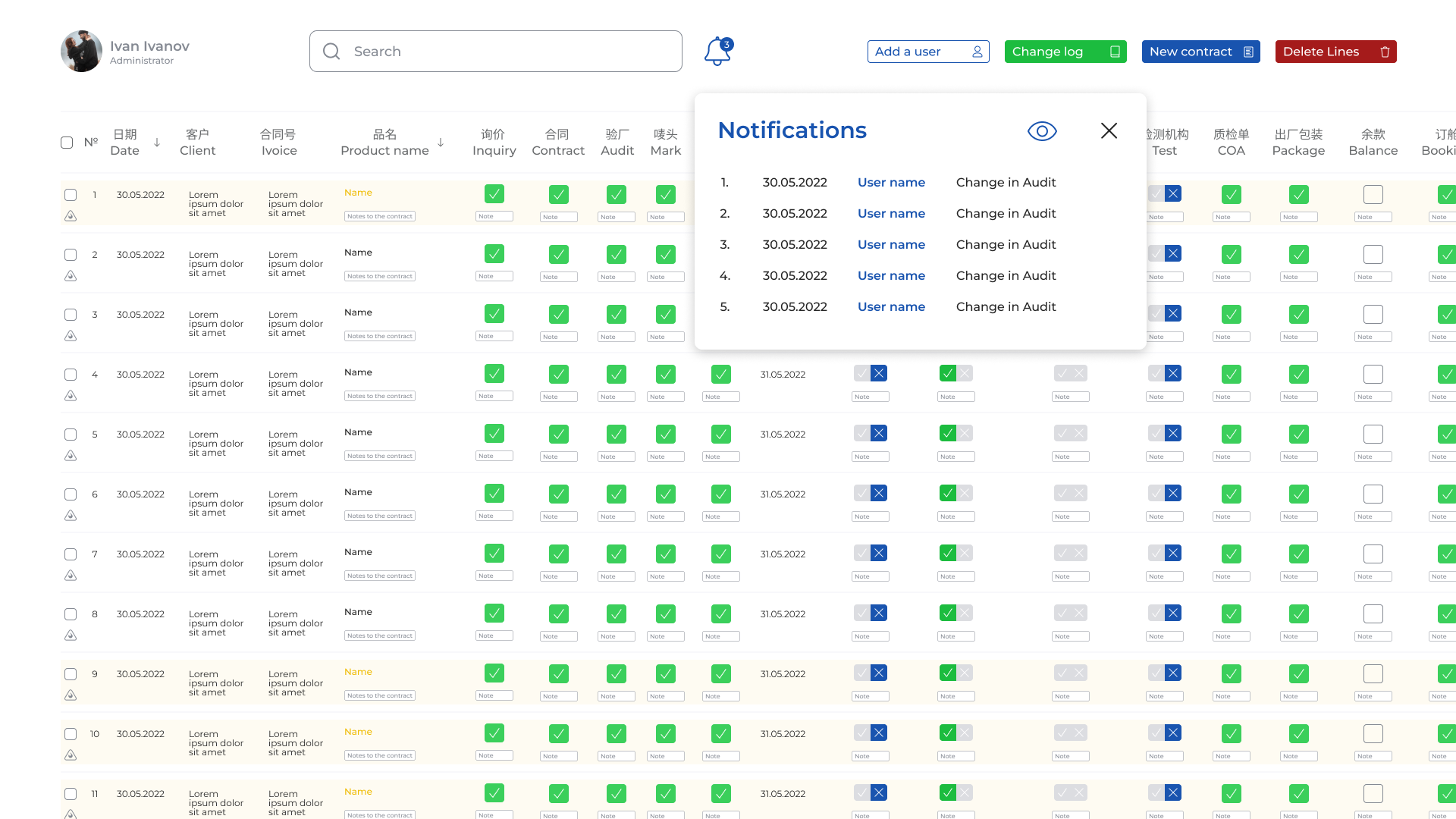Image resolution: width=1456 pixels, height=819 pixels.
Task: Click Inquiry column header
Action: [494, 143]
